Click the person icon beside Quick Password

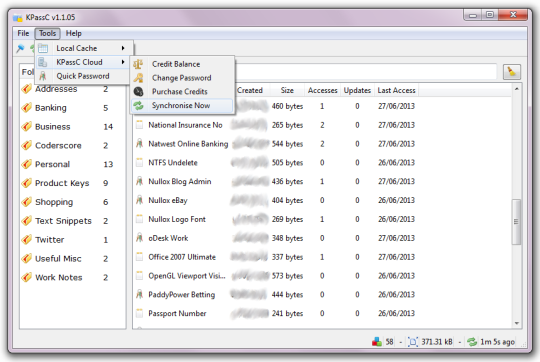pos(43,76)
